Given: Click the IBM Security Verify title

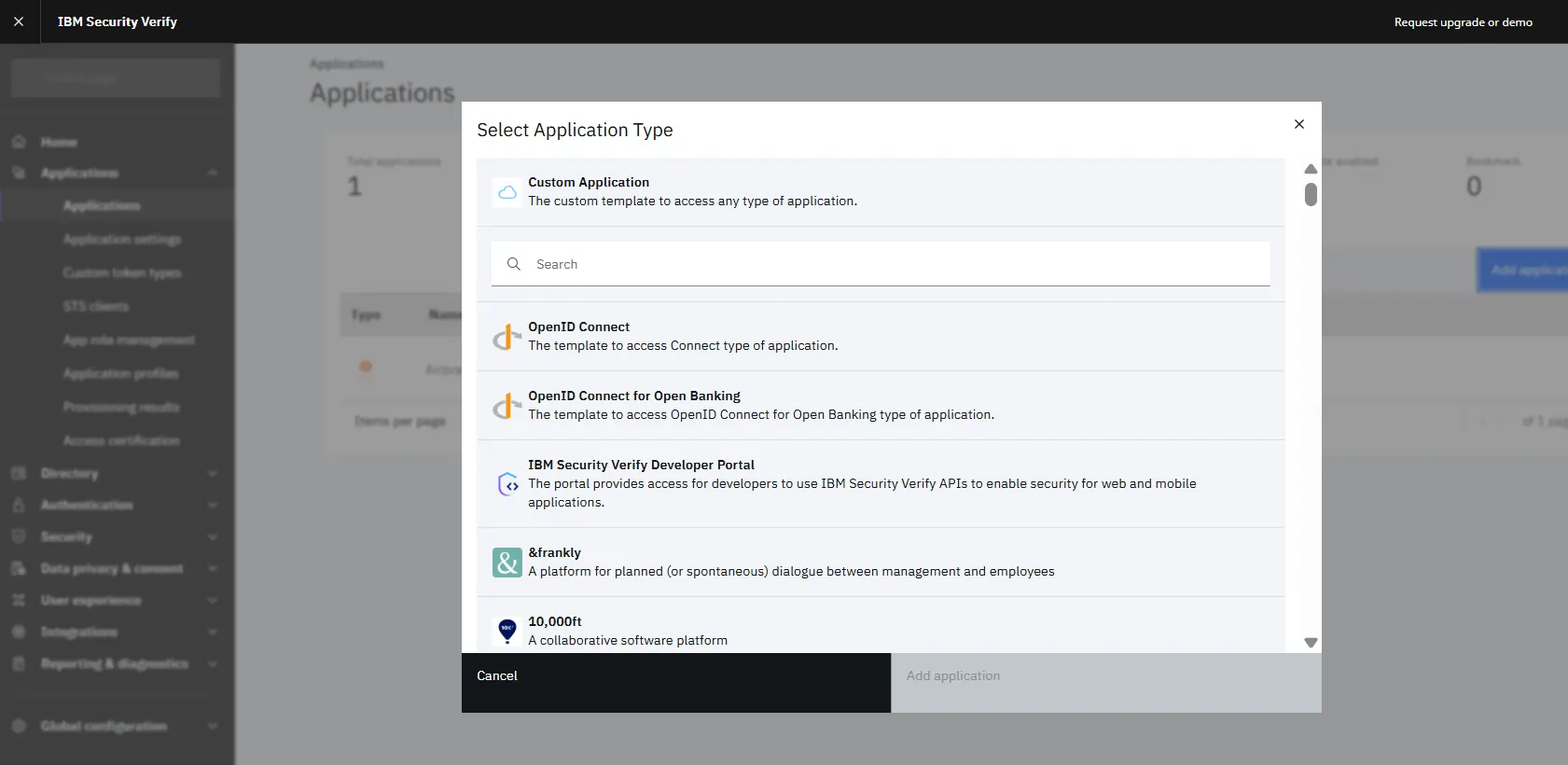Looking at the screenshot, I should point(118,21).
